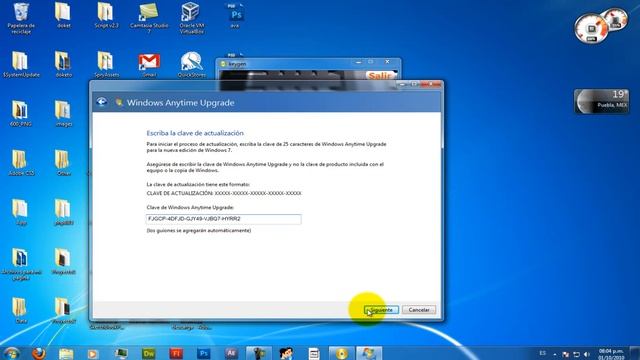640x360 pixels.
Task: Open the QuickStores desktop shortcut
Action: (191, 64)
